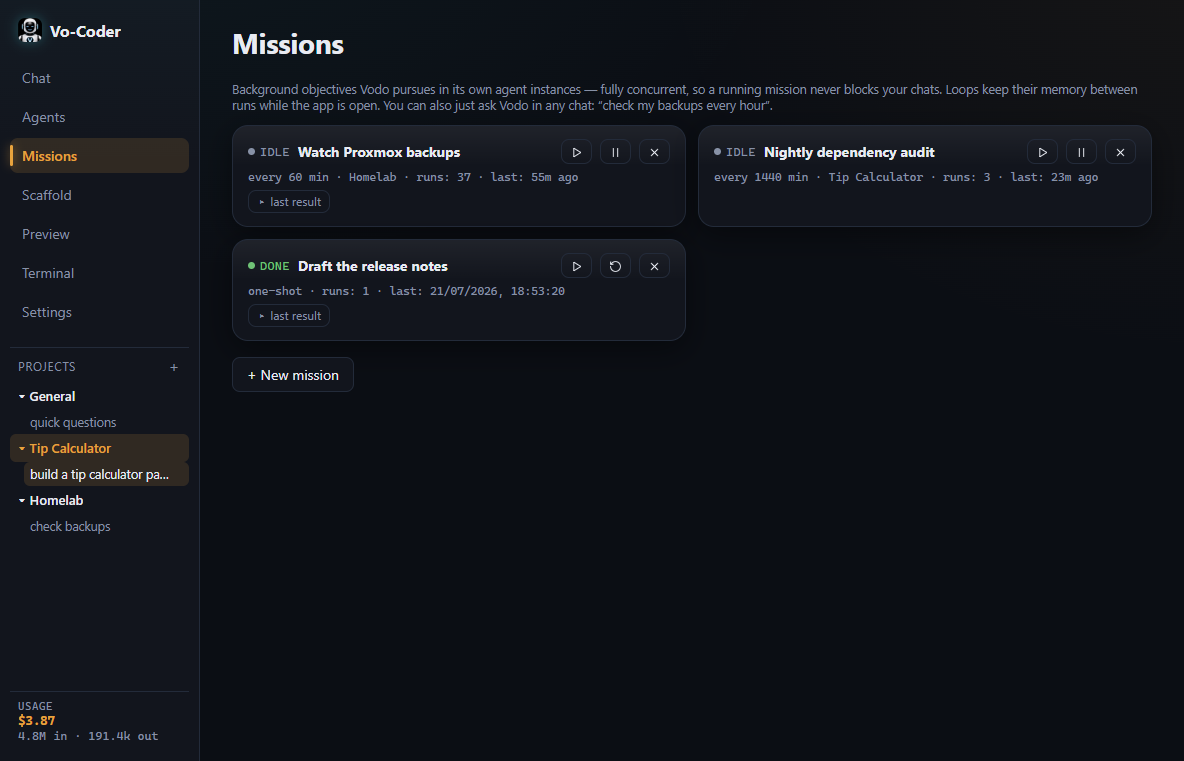1184x761 pixels.
Task: Click the IDLE status on Nightly dependency audit
Action: [x=741, y=153]
